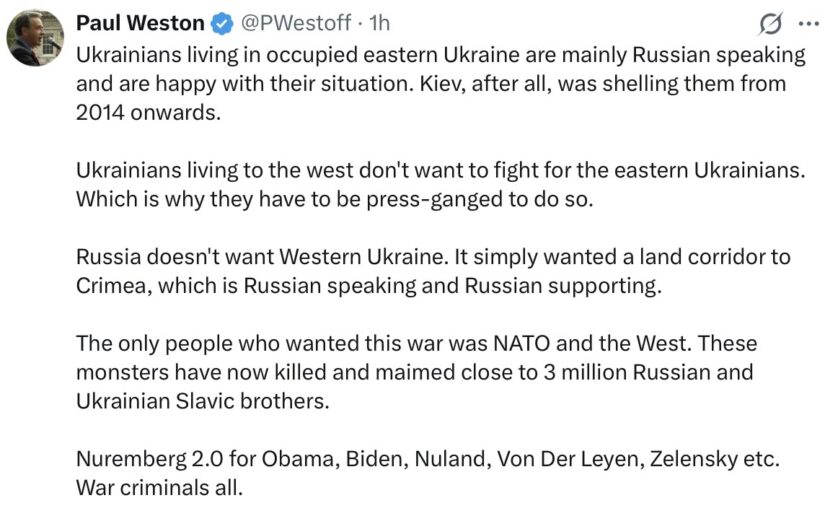Click the paragraph starting 'Russia doesn't want'

tap(434, 271)
